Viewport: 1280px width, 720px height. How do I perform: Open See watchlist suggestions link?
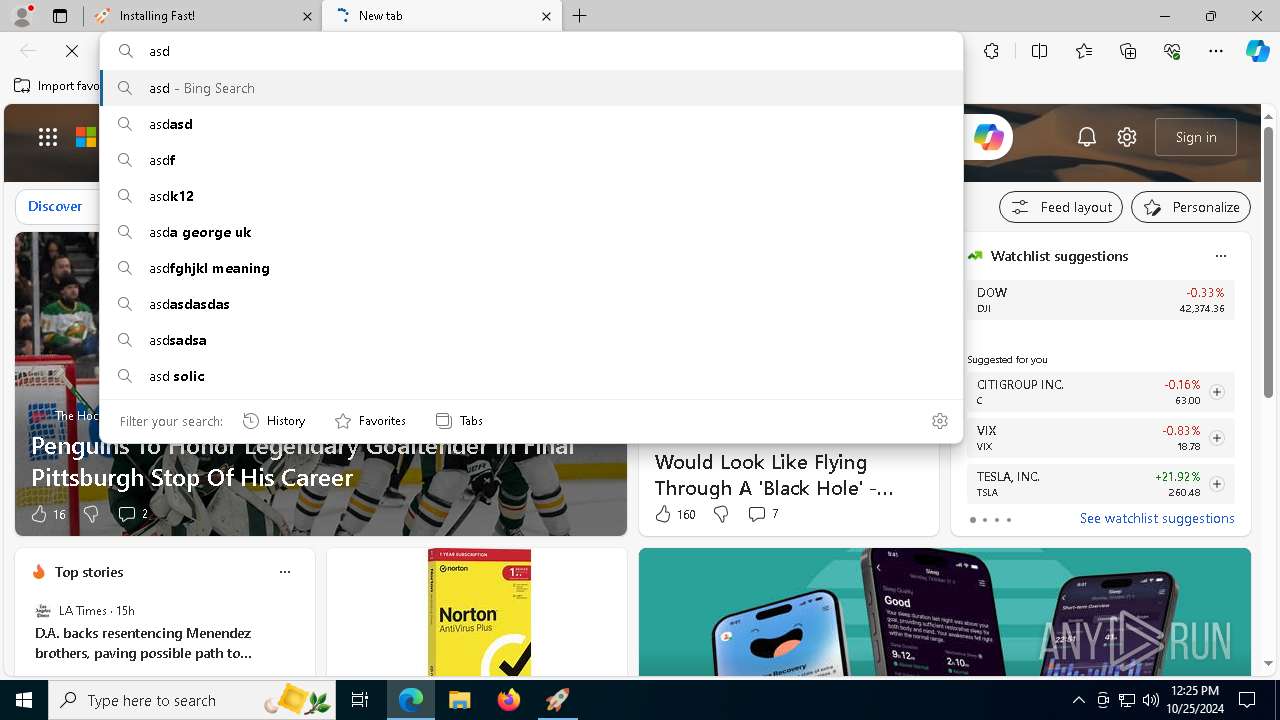pos(1157,518)
